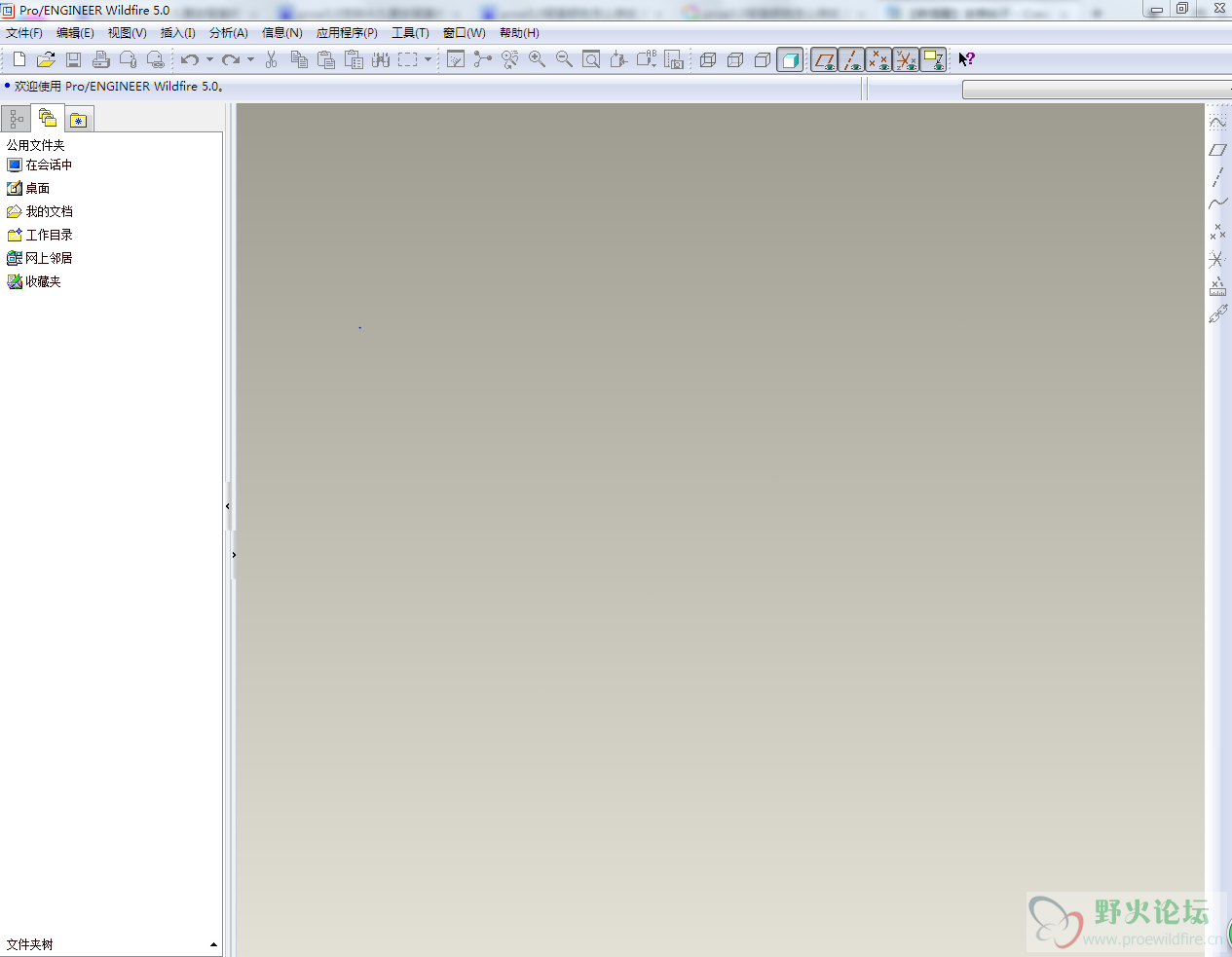Open the 工作目录 folder entry
1232x957 pixels.
point(40,235)
